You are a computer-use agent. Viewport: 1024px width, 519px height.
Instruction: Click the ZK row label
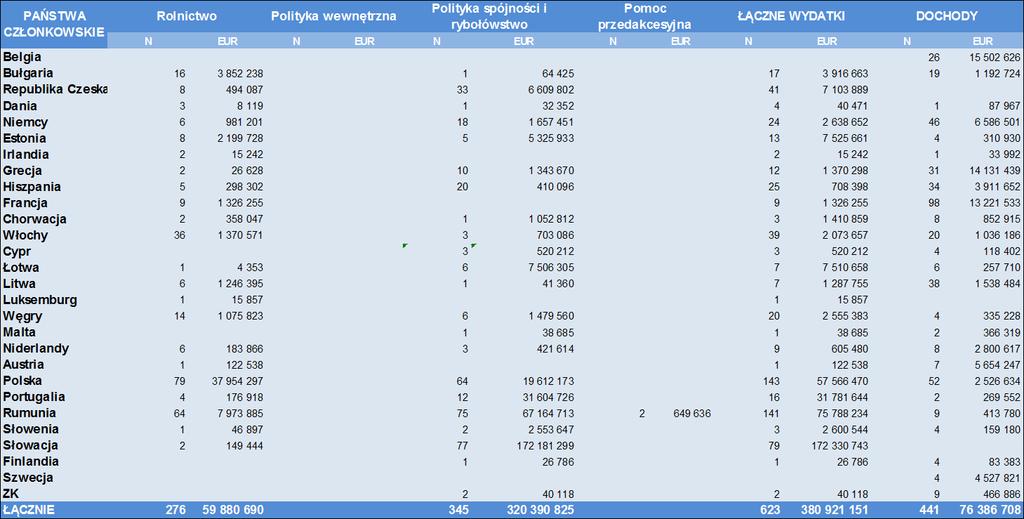pos(10,494)
